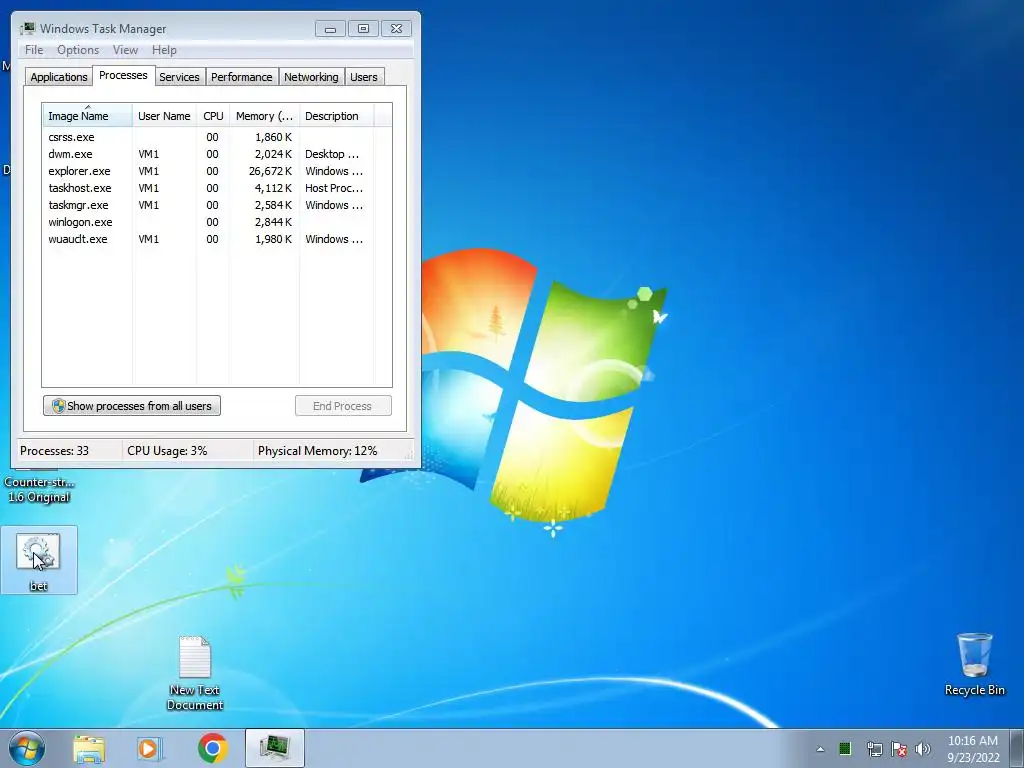Switch to the Users tab
This screenshot has height=768, width=1024.
(x=363, y=76)
